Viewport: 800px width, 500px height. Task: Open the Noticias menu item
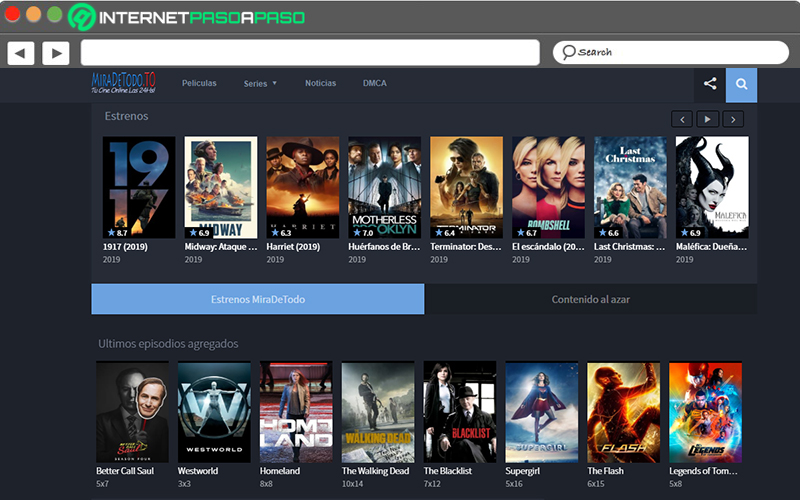coord(320,83)
